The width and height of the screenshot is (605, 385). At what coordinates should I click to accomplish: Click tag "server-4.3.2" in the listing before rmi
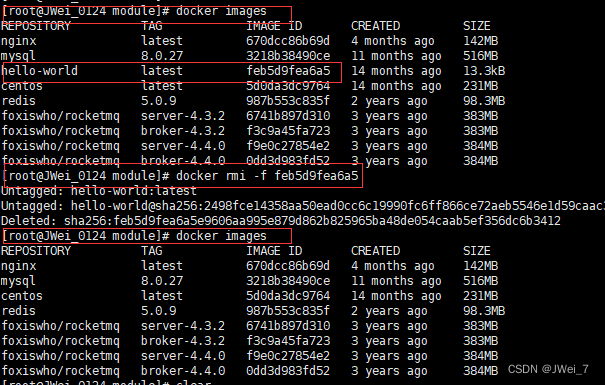183,116
